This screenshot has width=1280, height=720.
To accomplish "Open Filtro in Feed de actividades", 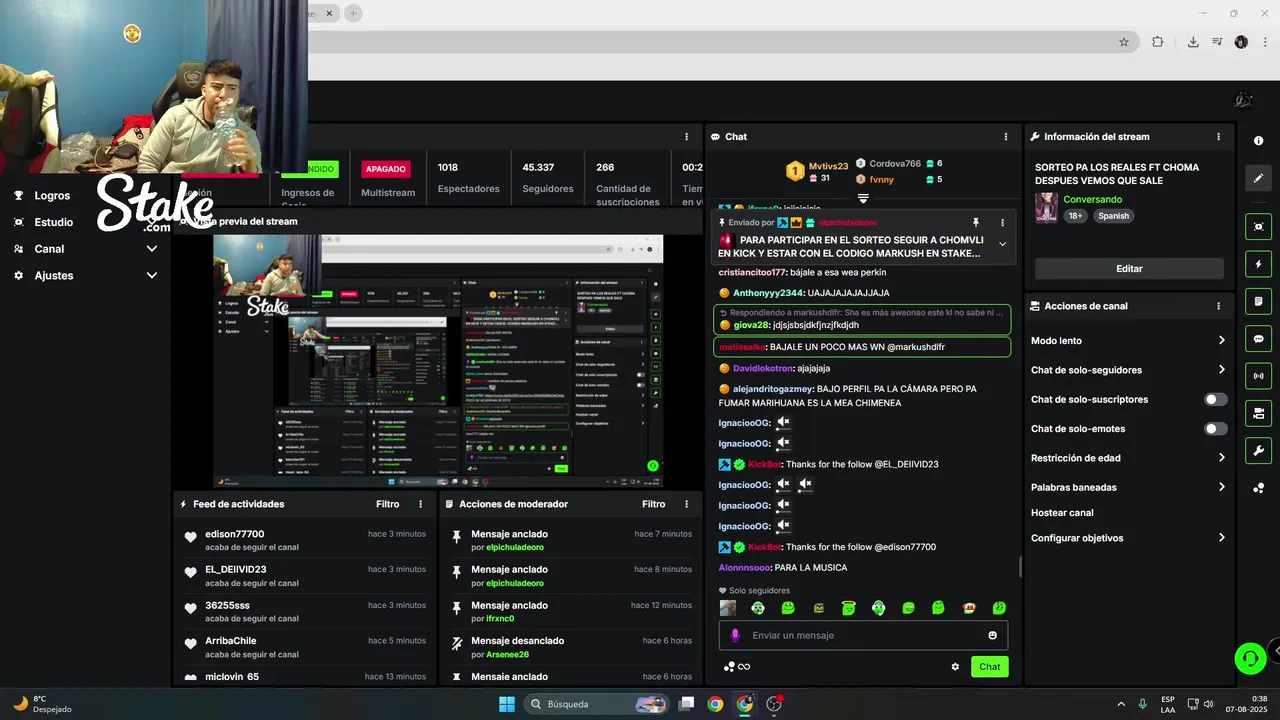I will tap(387, 505).
